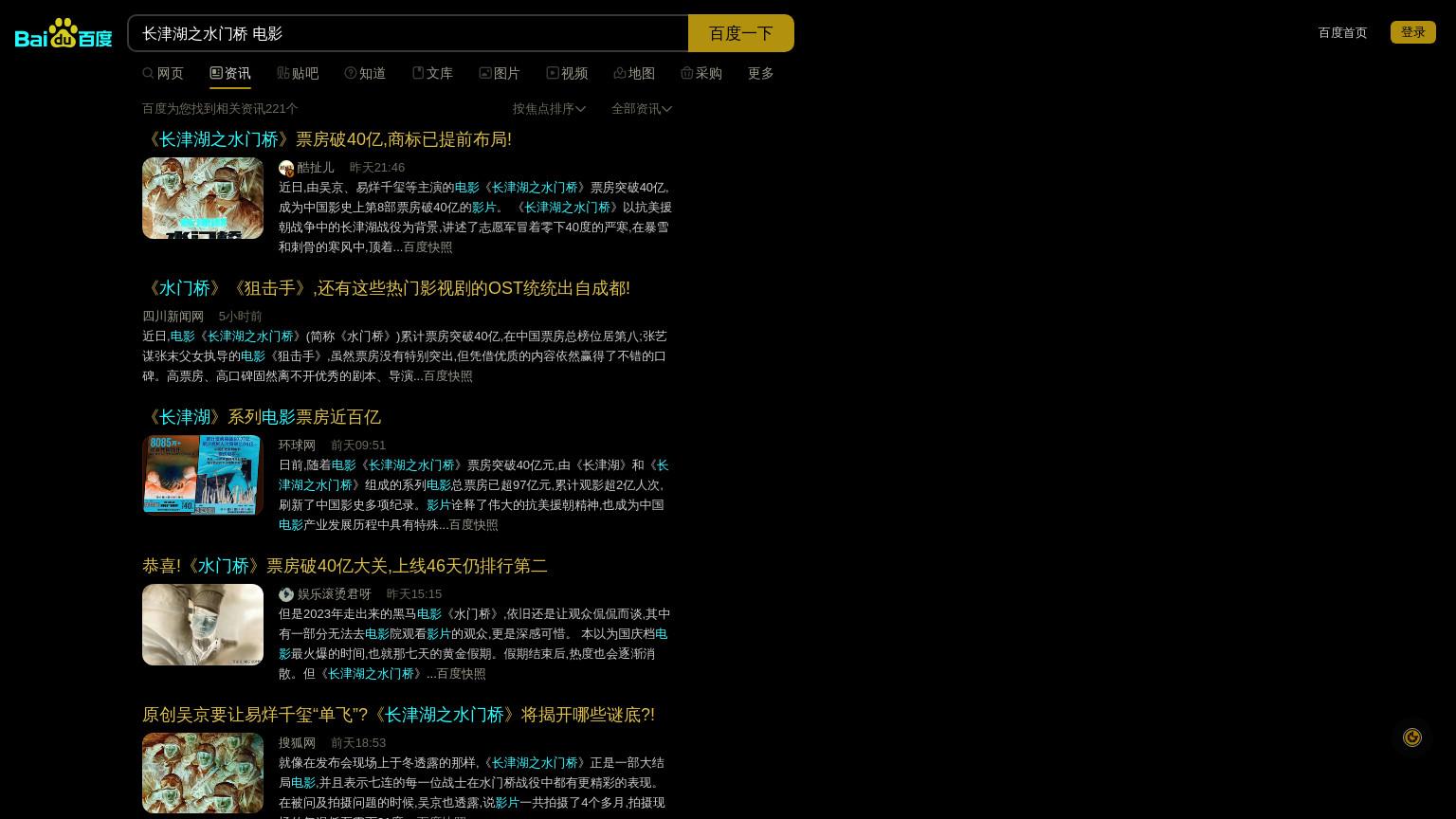
Task: Click the 贴吧 tab icon
Action: [x=283, y=73]
